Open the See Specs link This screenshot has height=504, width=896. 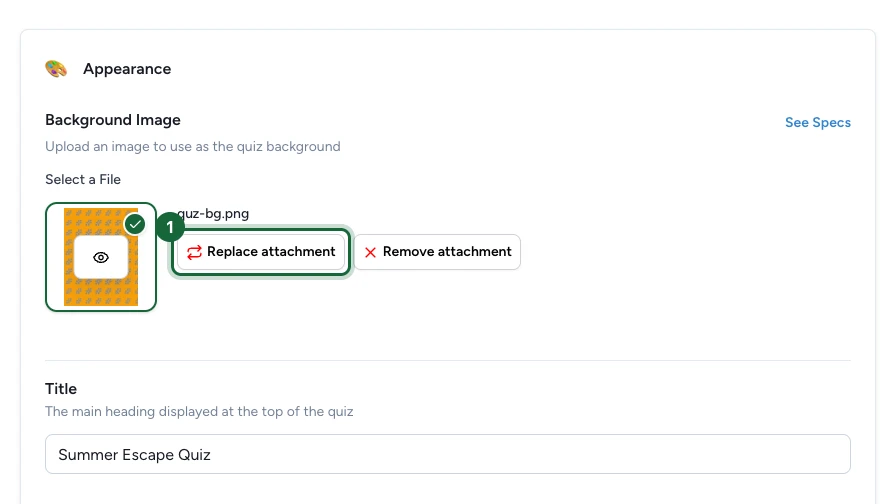[x=818, y=122]
